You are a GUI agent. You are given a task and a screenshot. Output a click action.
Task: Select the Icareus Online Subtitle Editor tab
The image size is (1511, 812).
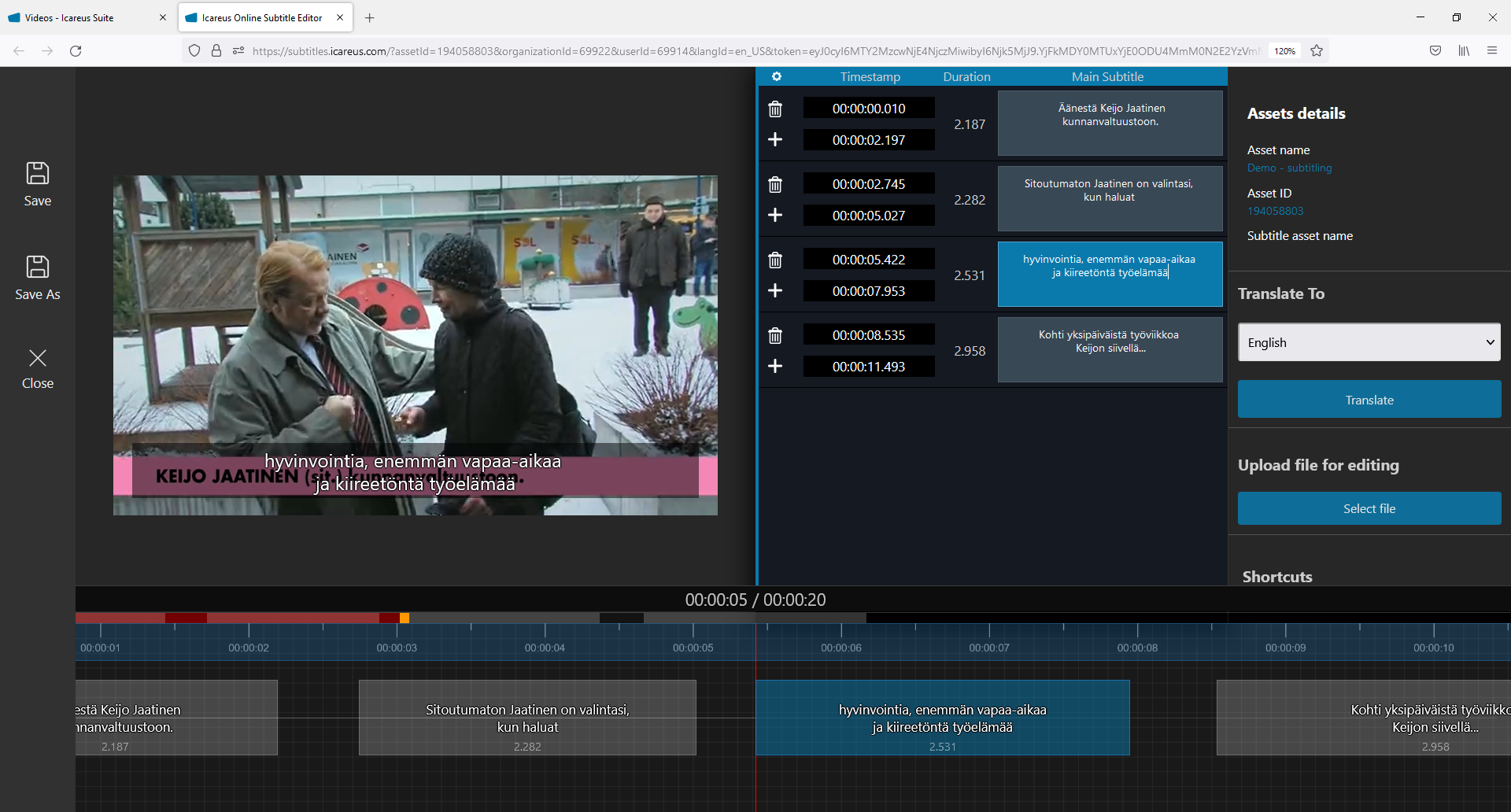[x=261, y=17]
